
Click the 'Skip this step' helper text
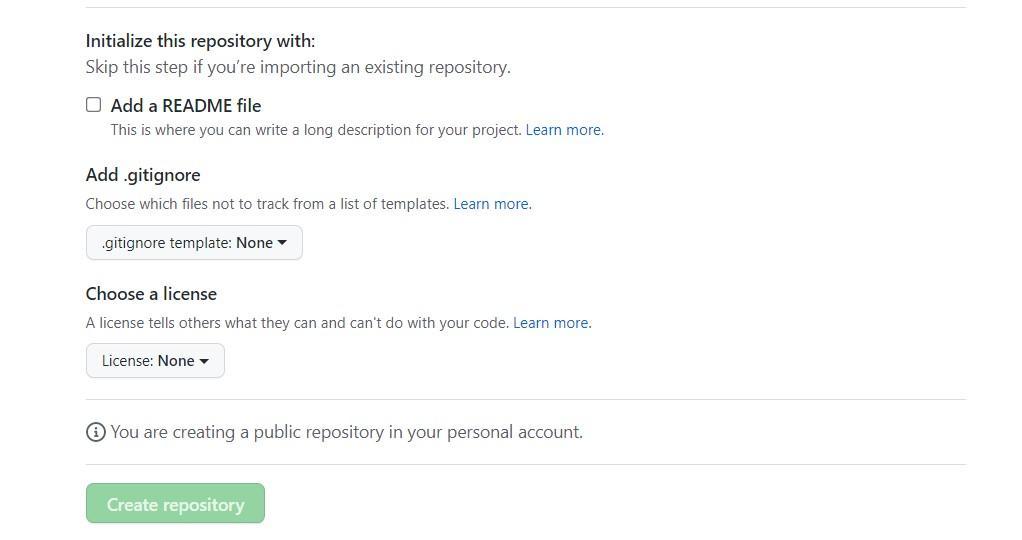coord(298,67)
